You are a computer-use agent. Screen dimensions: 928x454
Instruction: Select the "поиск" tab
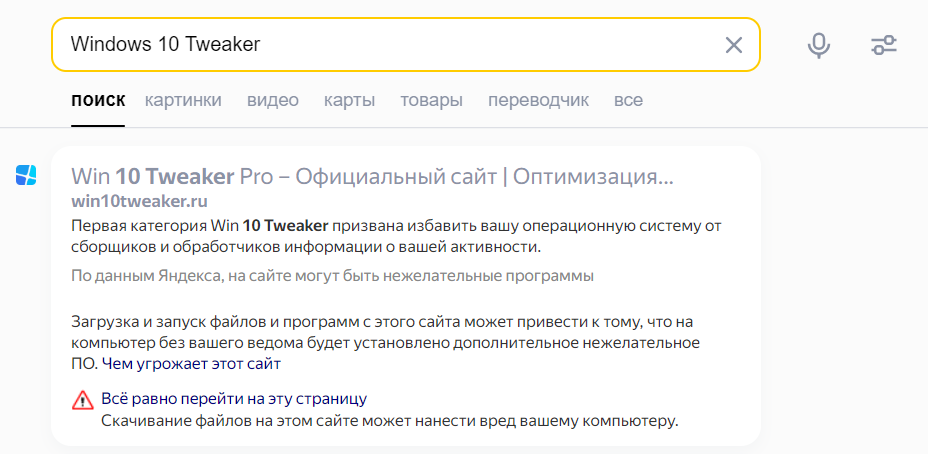(98, 101)
